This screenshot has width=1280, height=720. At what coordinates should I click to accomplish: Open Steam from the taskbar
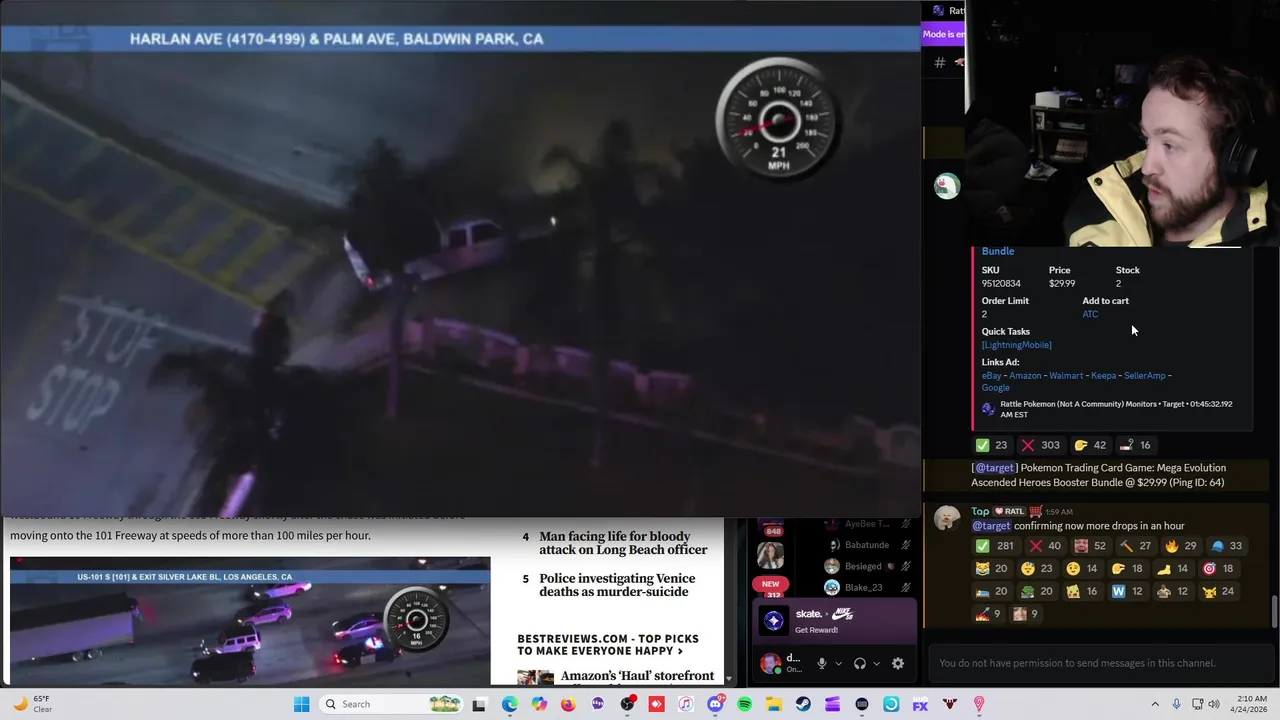coord(803,704)
